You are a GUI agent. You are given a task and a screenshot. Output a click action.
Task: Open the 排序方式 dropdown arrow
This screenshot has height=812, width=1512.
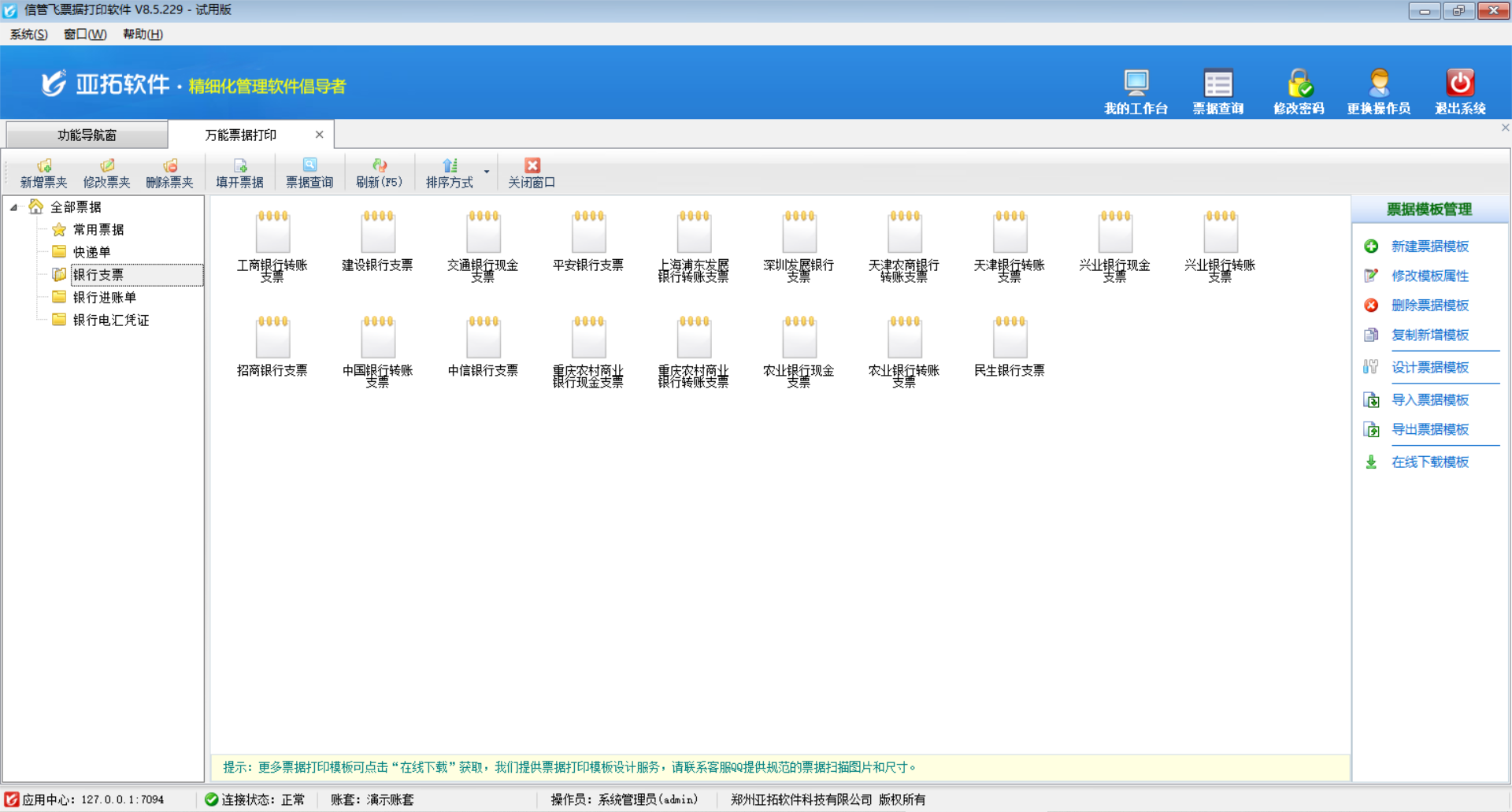487,172
